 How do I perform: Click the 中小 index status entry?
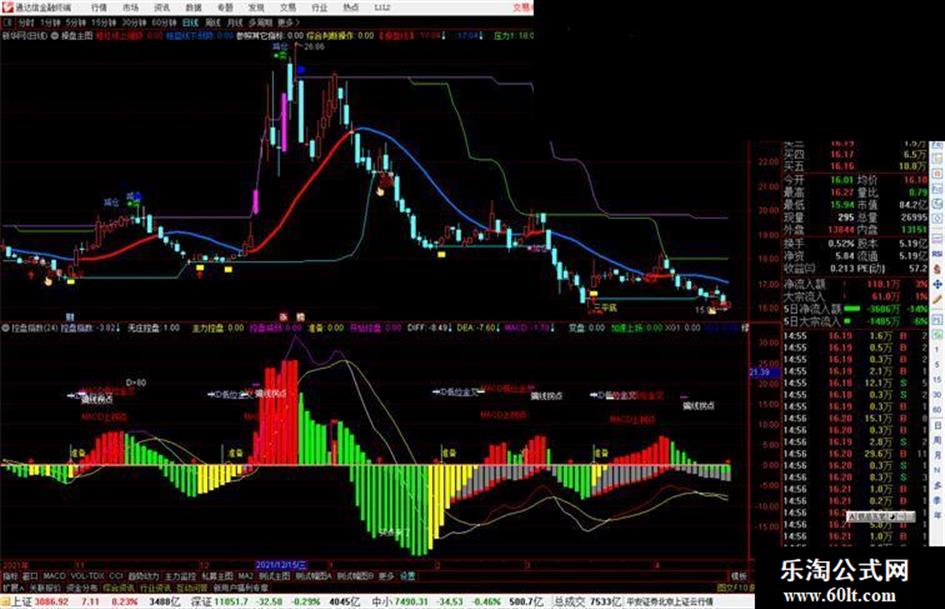tap(457, 602)
